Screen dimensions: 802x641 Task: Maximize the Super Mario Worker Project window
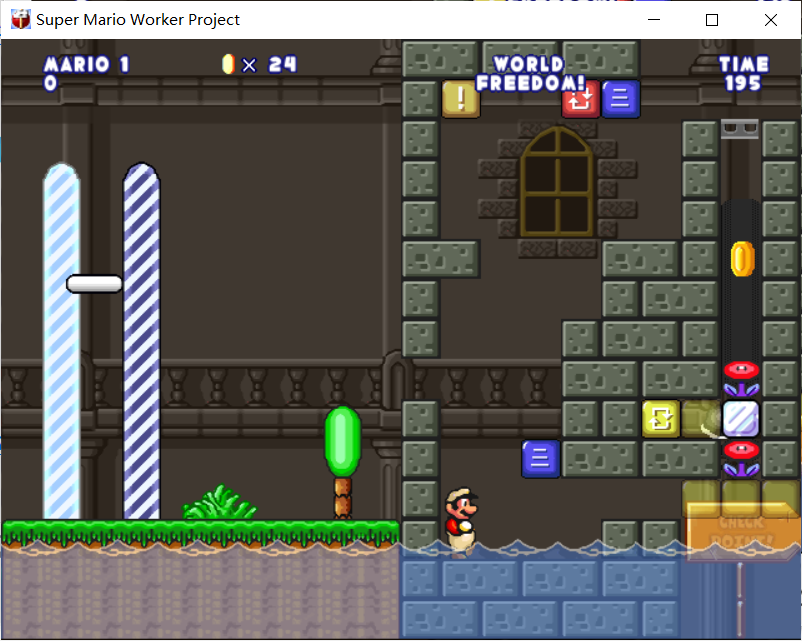711,19
